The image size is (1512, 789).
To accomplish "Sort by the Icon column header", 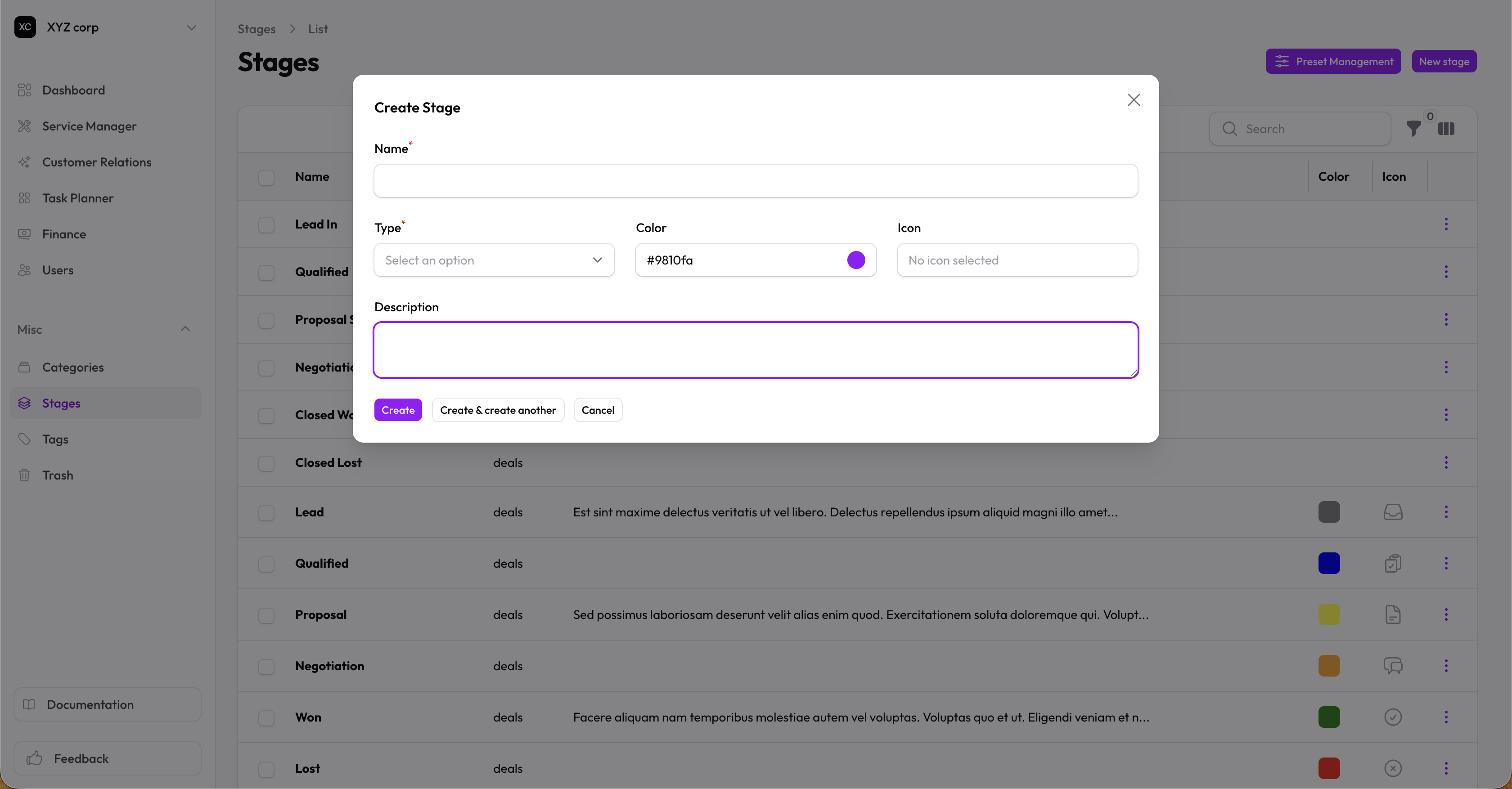I will pos(1394,177).
